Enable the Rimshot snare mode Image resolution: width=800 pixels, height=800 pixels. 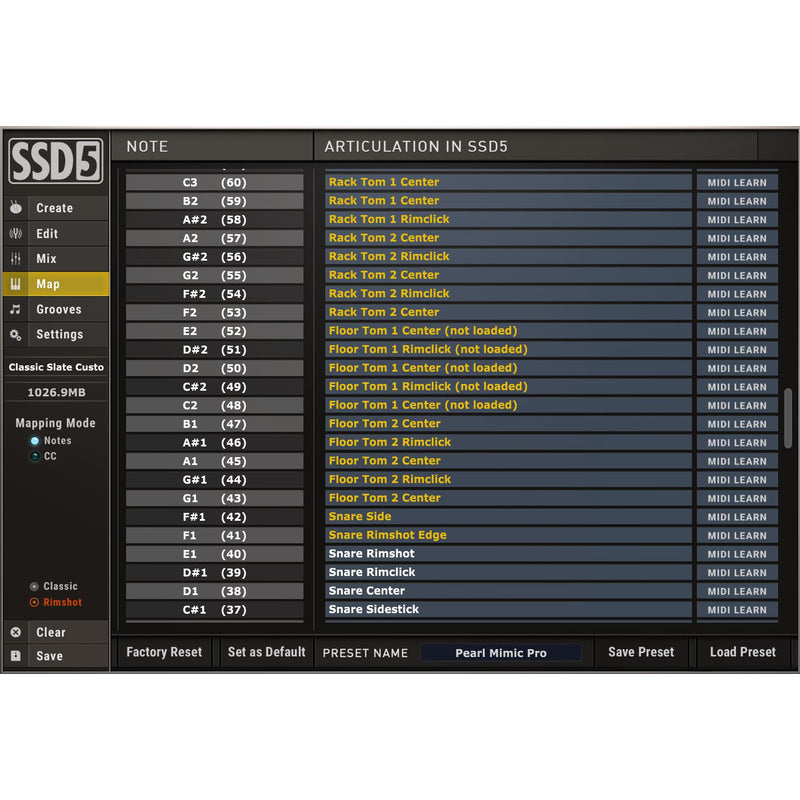[35, 603]
